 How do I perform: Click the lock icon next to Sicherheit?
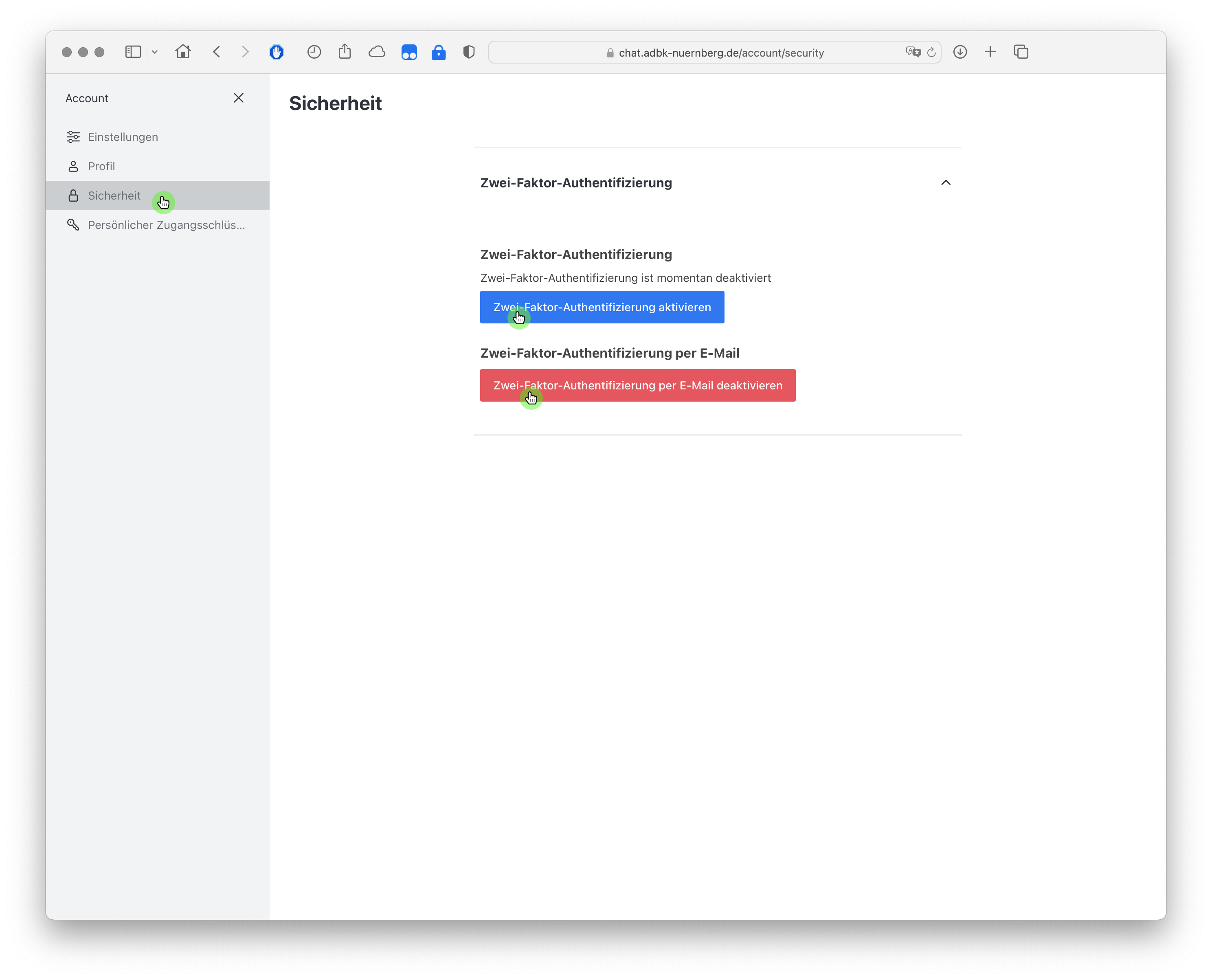pos(74,195)
